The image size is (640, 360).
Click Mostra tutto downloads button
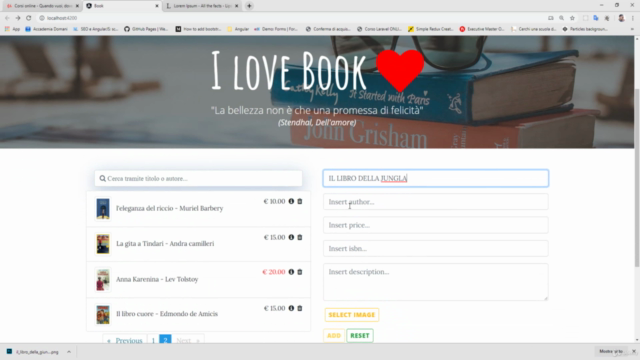[611, 351]
